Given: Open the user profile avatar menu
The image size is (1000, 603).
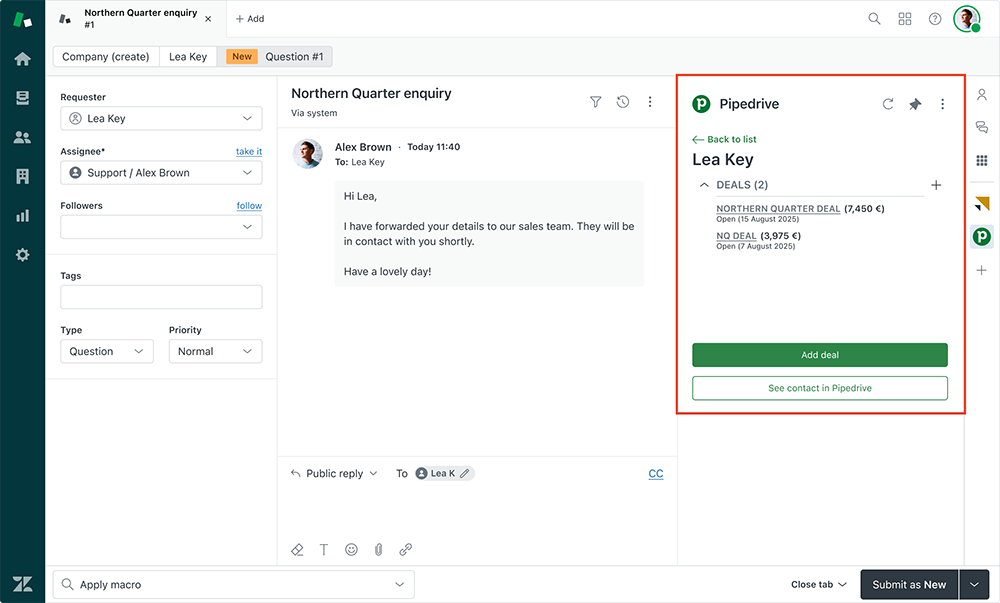Looking at the screenshot, I should (x=967, y=18).
